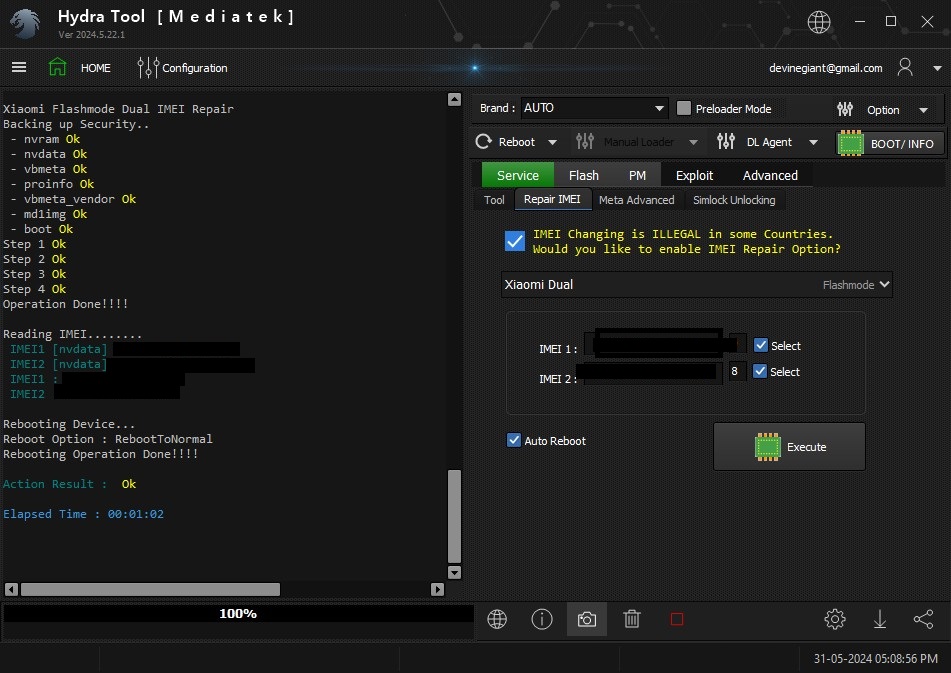Image resolution: width=951 pixels, height=673 pixels.
Task: Click the log vertical scrollbar thumb
Action: [x=454, y=517]
